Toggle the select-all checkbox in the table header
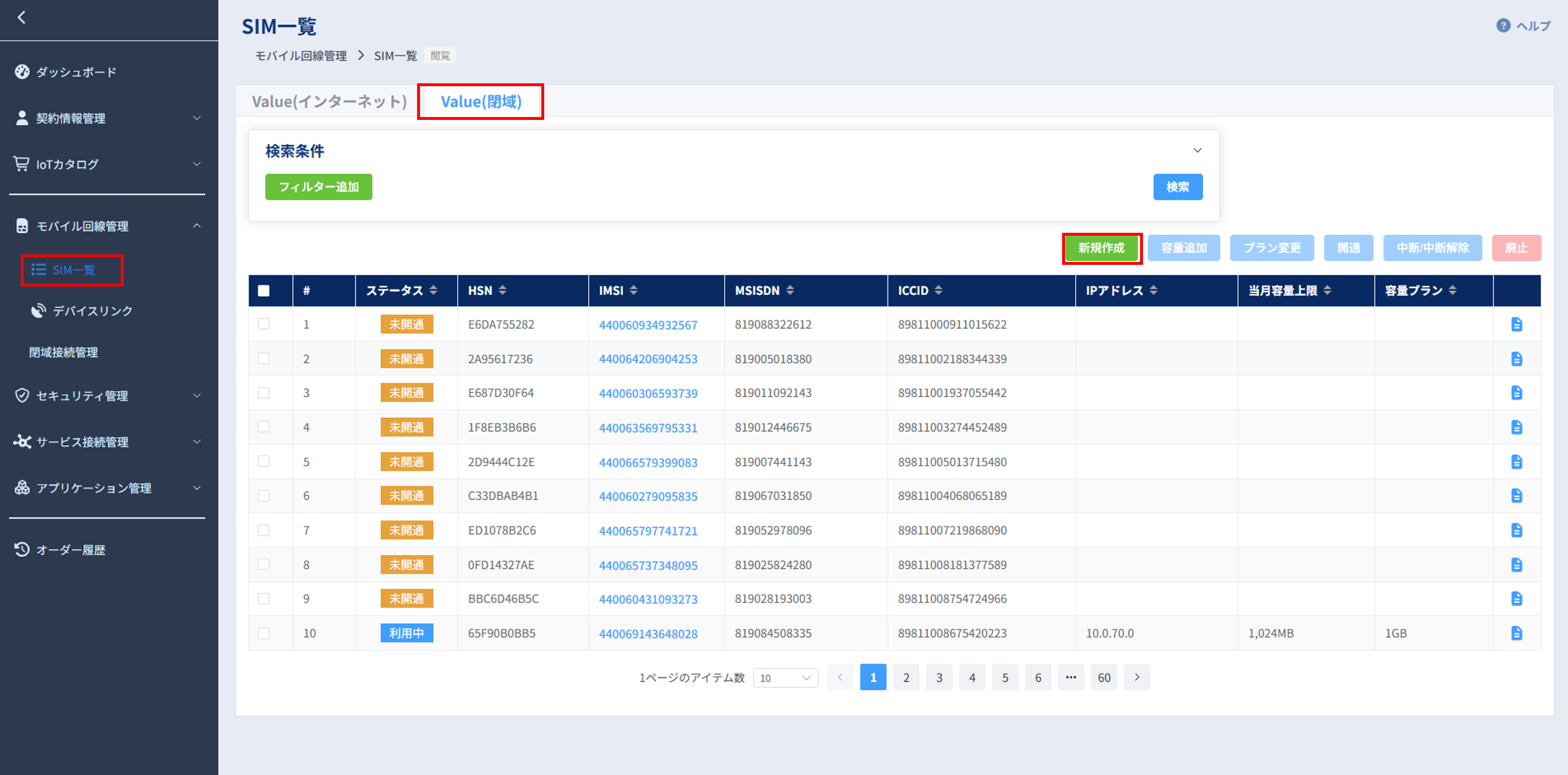The width and height of the screenshot is (1568, 775). (264, 291)
